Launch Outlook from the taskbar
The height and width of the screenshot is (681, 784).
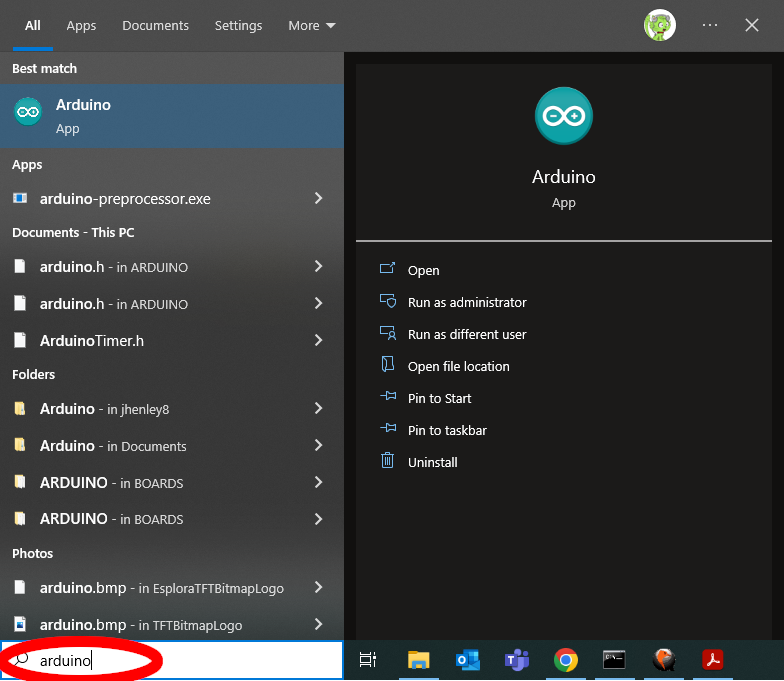tap(468, 660)
